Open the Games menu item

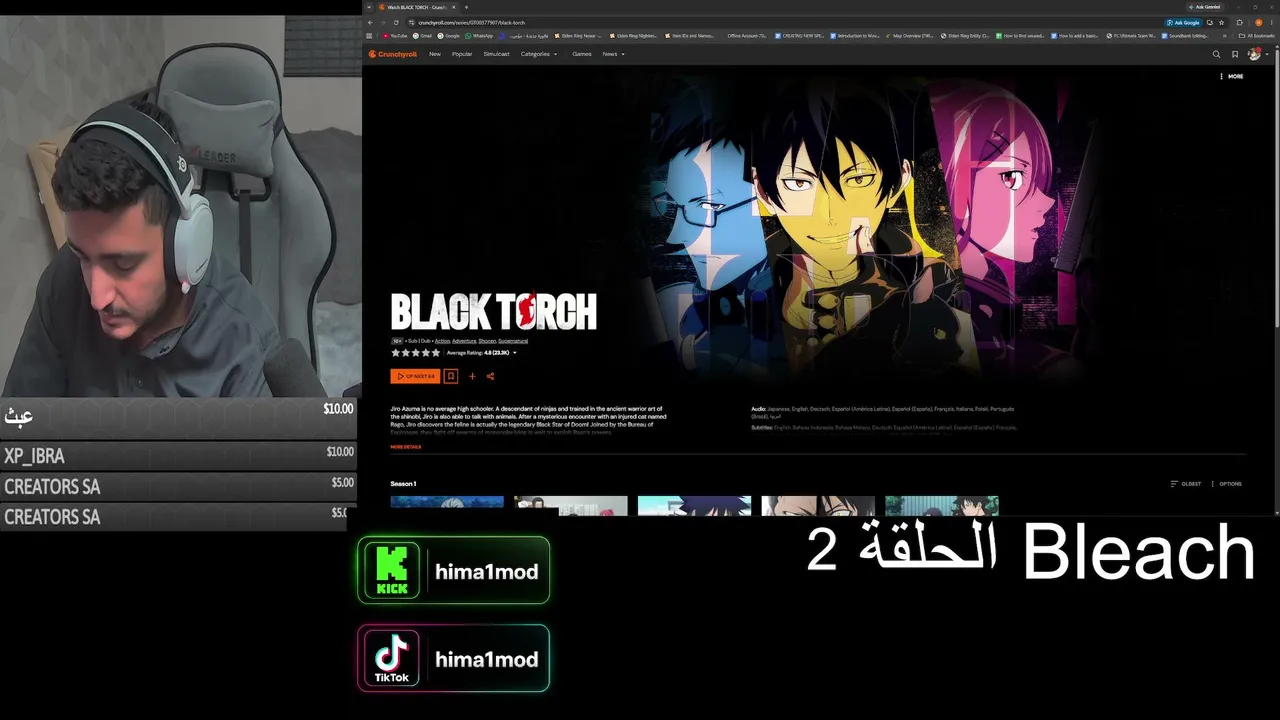coord(582,54)
